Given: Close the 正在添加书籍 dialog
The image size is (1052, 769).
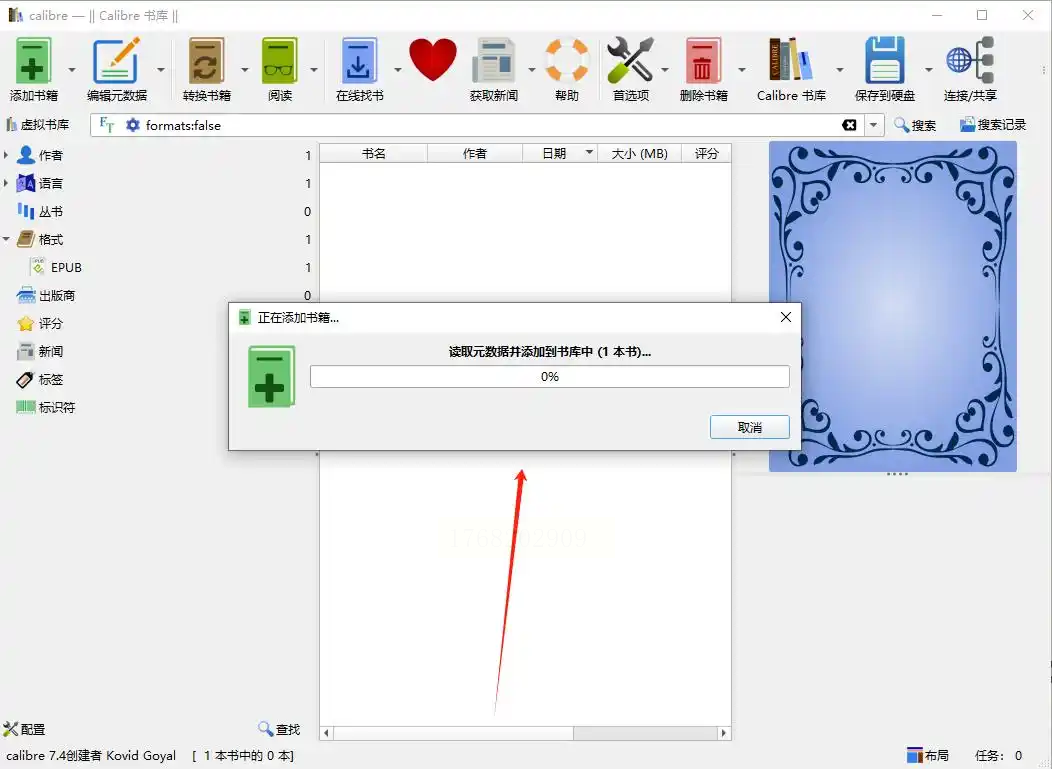Looking at the screenshot, I should click(786, 317).
